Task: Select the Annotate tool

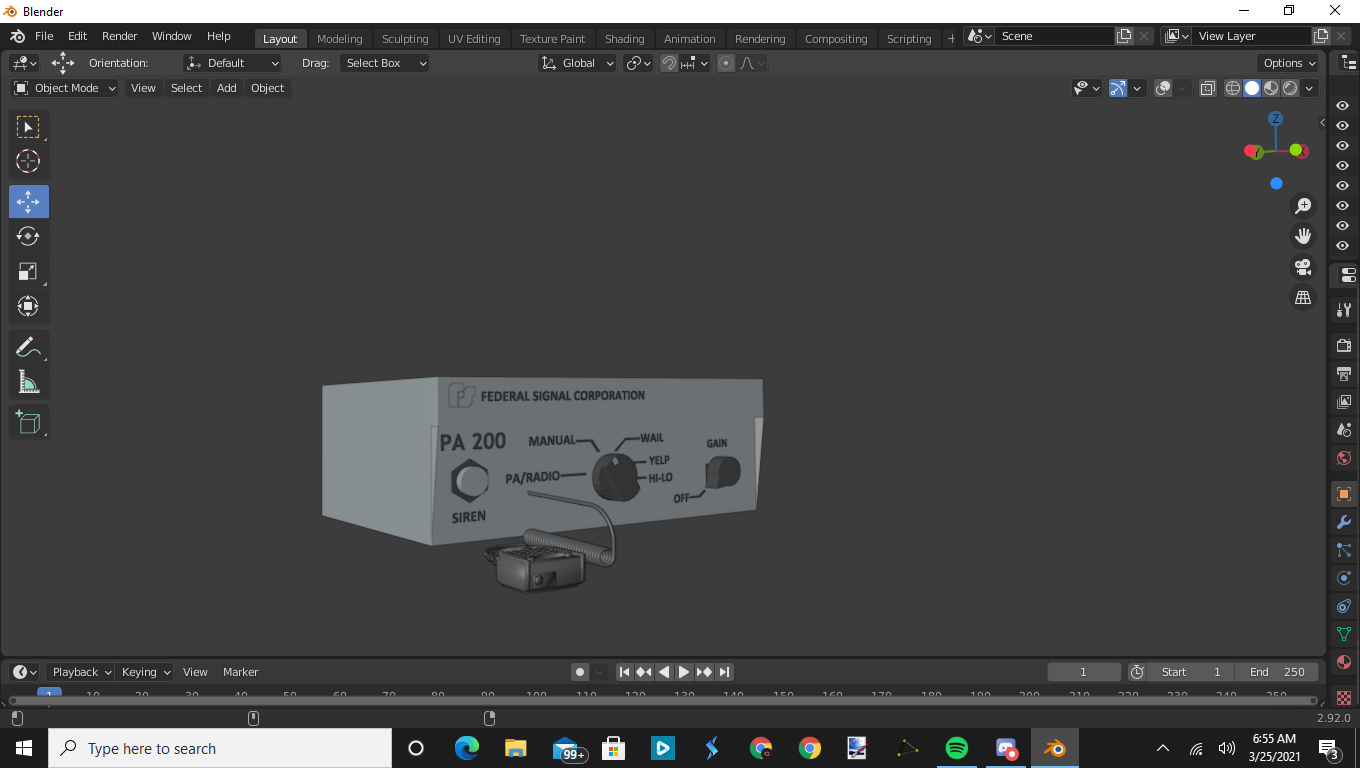Action: point(28,347)
